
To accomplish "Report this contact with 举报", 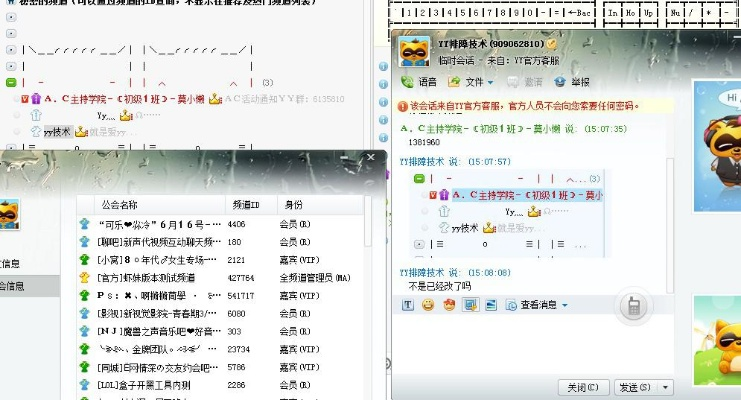I will point(572,82).
